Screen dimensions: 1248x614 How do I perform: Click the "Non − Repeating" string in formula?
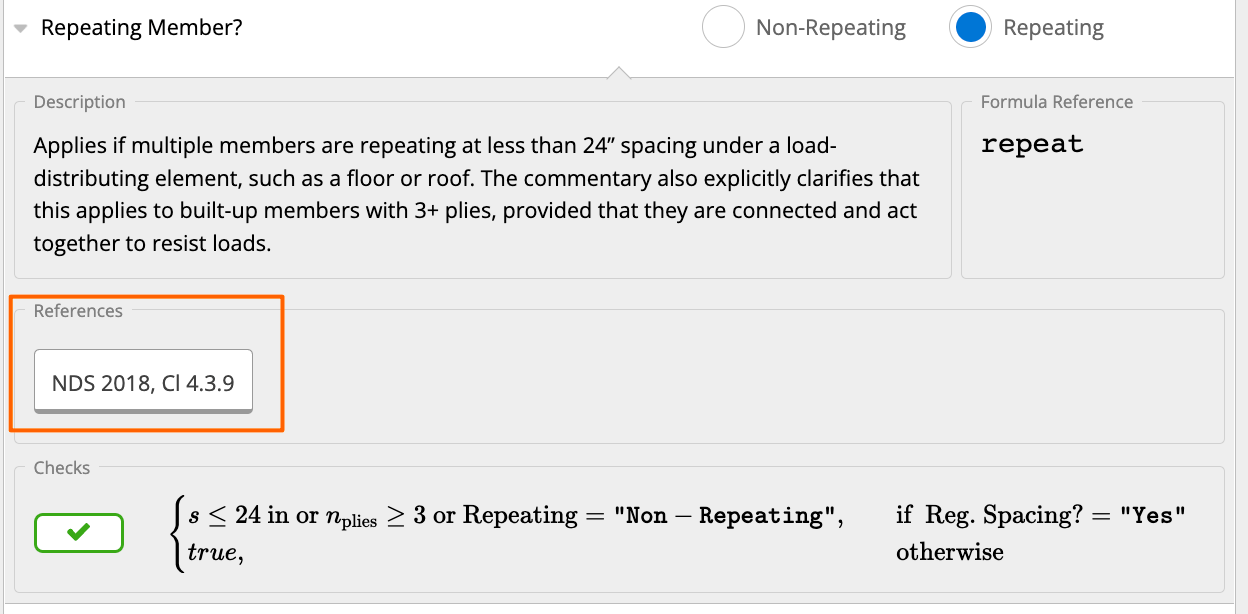(x=725, y=516)
